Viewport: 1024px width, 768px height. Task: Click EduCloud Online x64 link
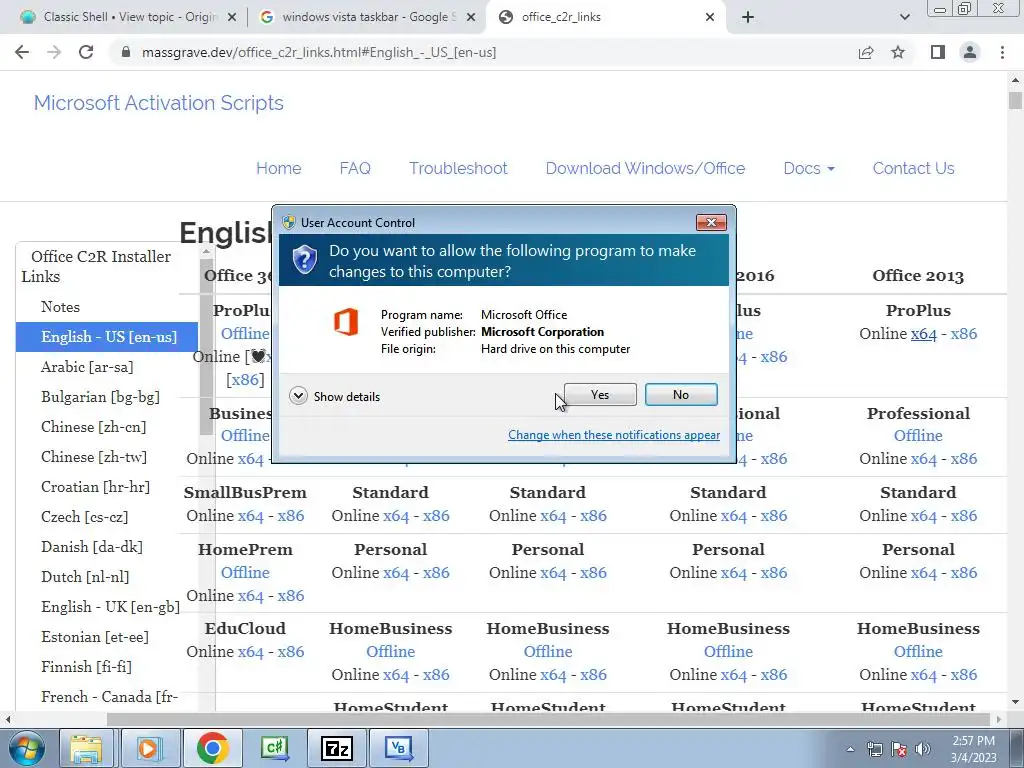pyautogui.click(x=251, y=652)
